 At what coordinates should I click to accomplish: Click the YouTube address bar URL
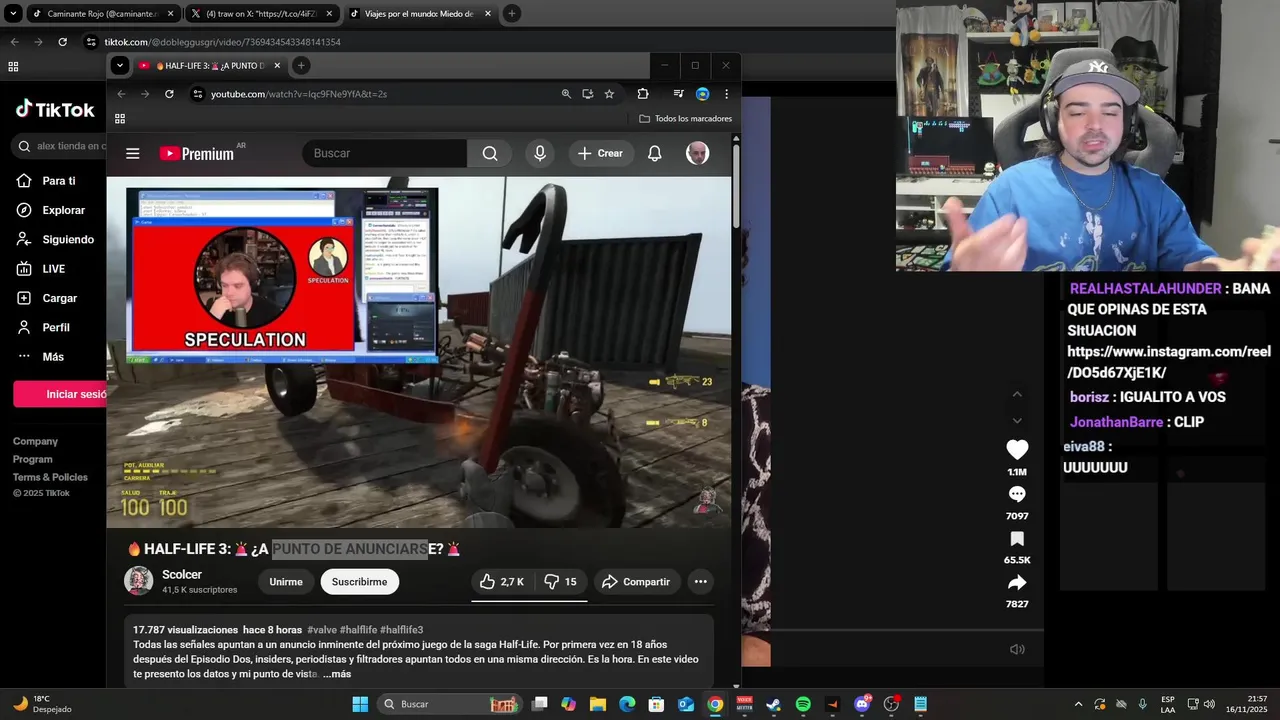point(299,94)
